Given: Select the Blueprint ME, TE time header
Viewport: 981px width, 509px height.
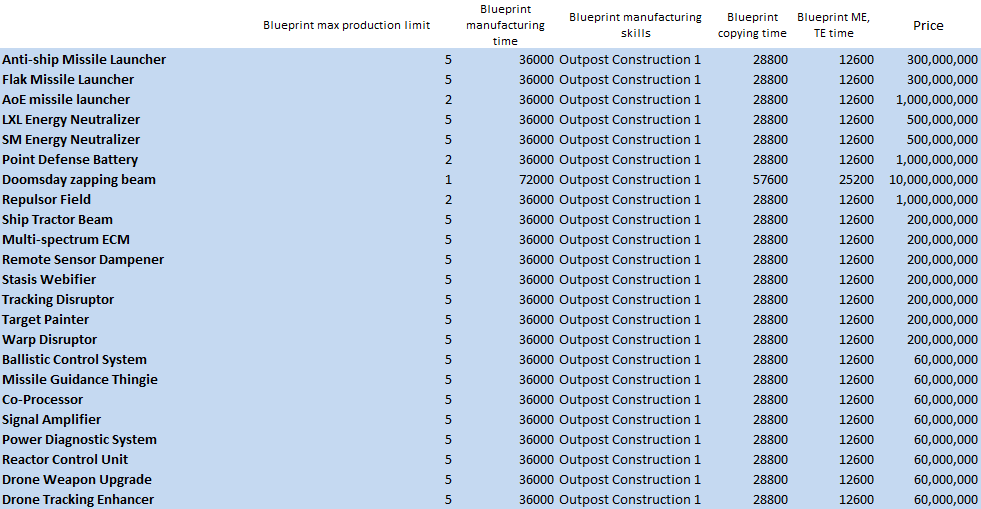Looking at the screenshot, I should point(833,25).
